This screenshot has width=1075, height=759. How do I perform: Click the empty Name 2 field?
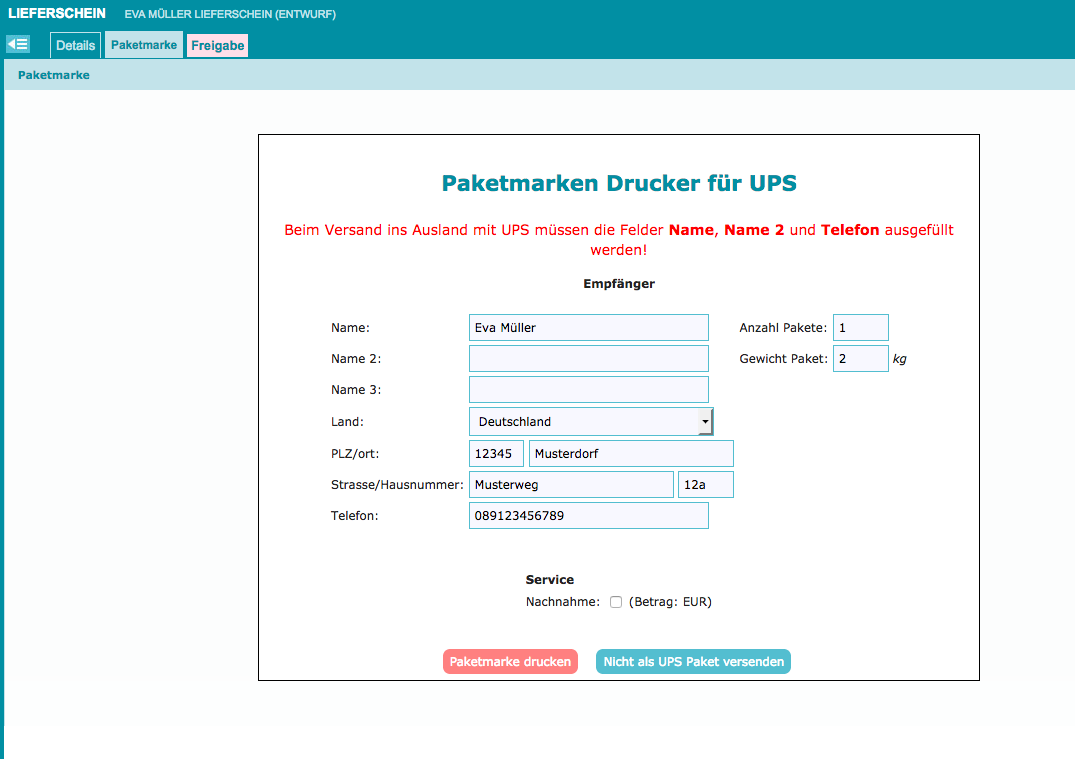pos(588,359)
